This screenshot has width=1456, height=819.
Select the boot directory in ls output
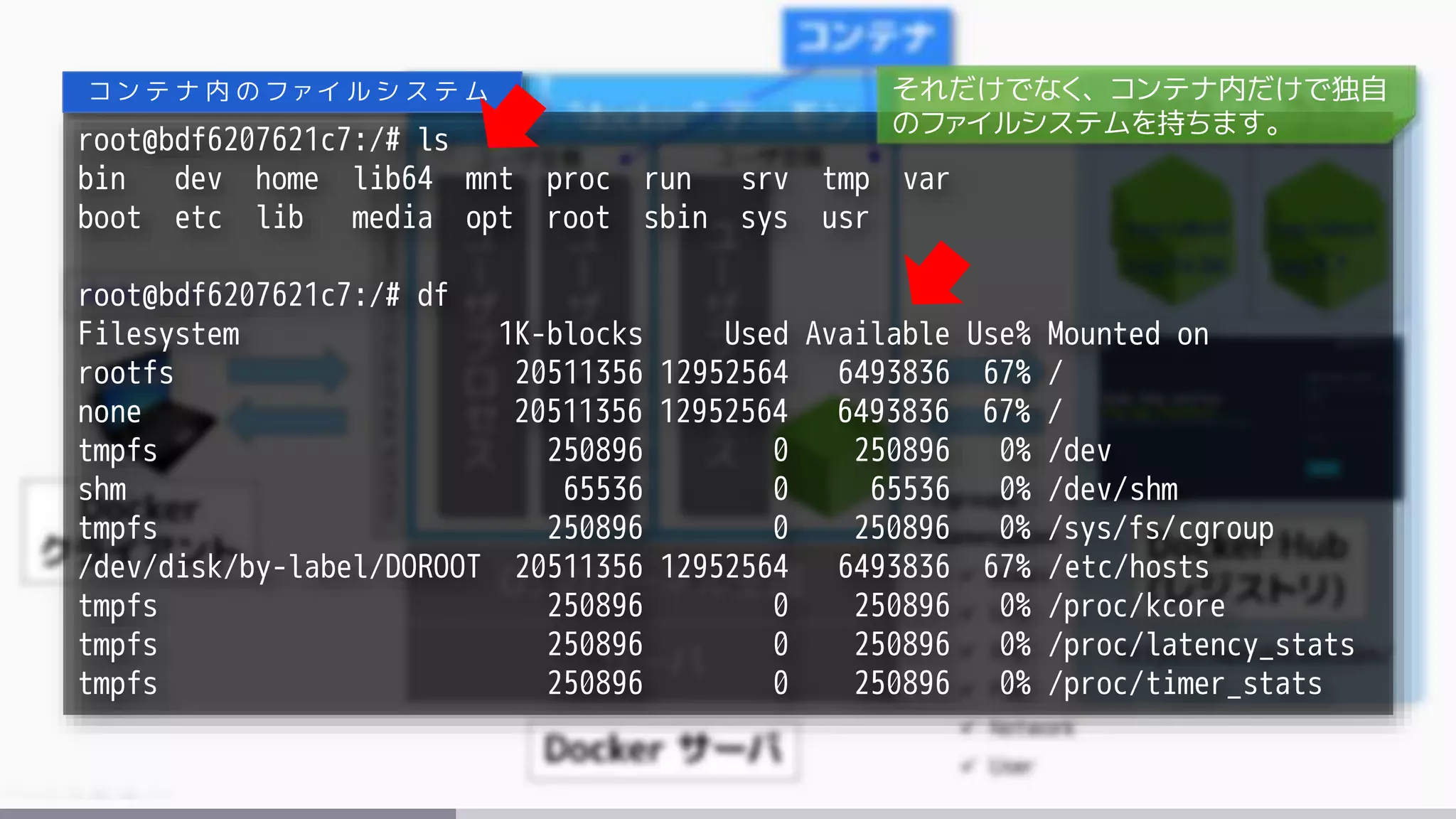(x=109, y=218)
